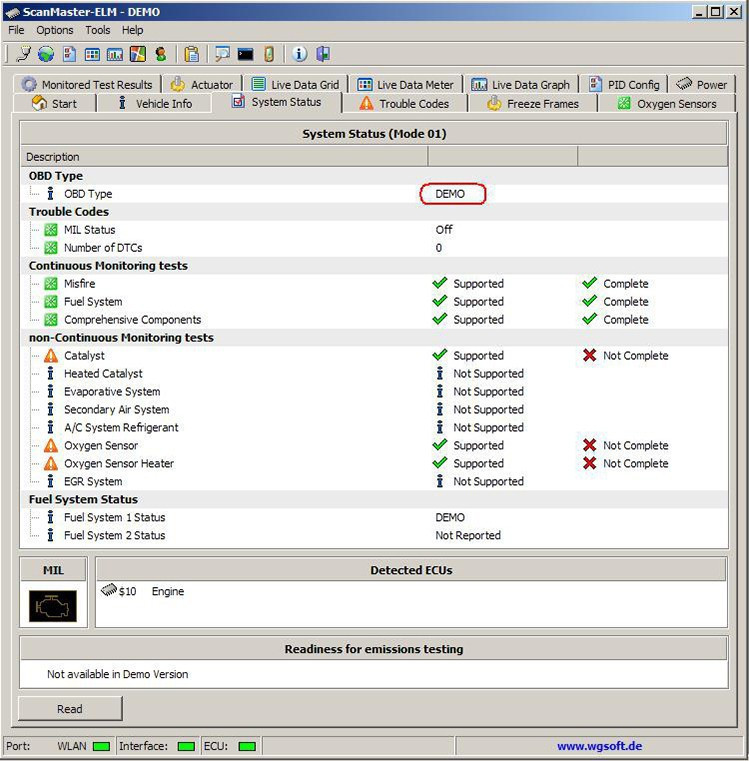Image resolution: width=749 pixels, height=761 pixels.
Task: Click the bar chart toolbar icon
Action: tap(115, 54)
